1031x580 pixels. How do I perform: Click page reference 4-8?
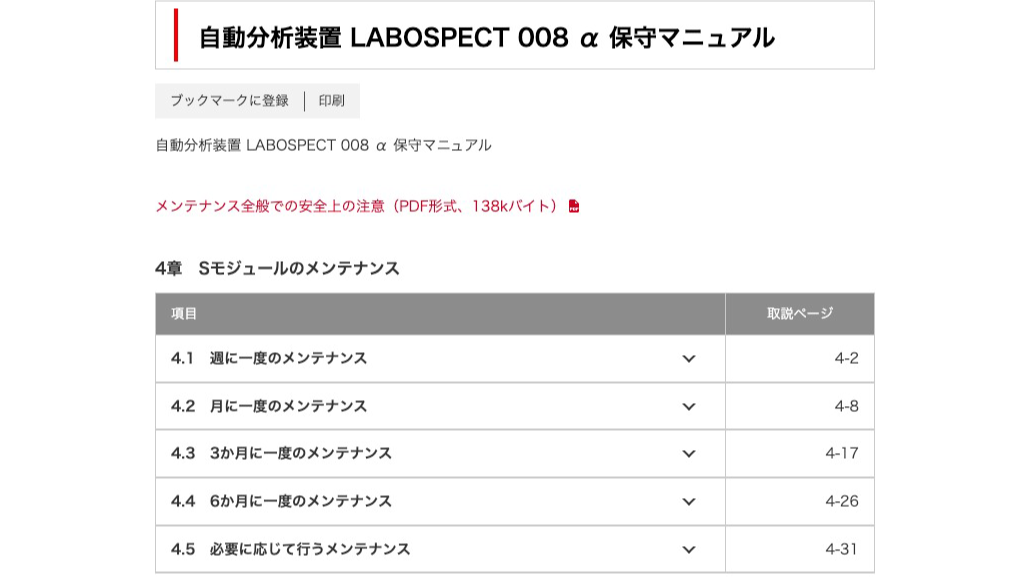pos(846,406)
